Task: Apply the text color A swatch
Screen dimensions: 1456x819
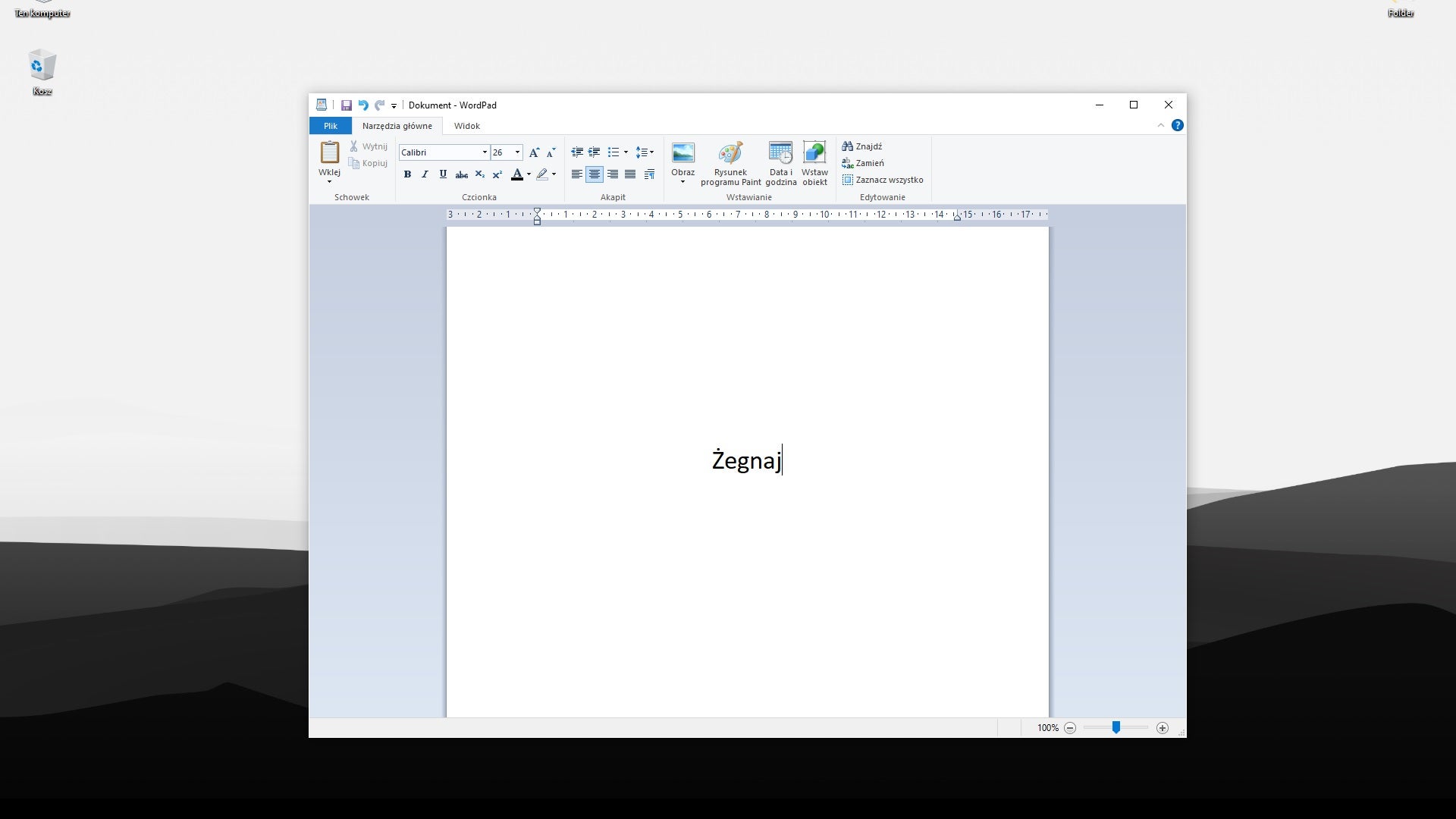Action: point(517,174)
